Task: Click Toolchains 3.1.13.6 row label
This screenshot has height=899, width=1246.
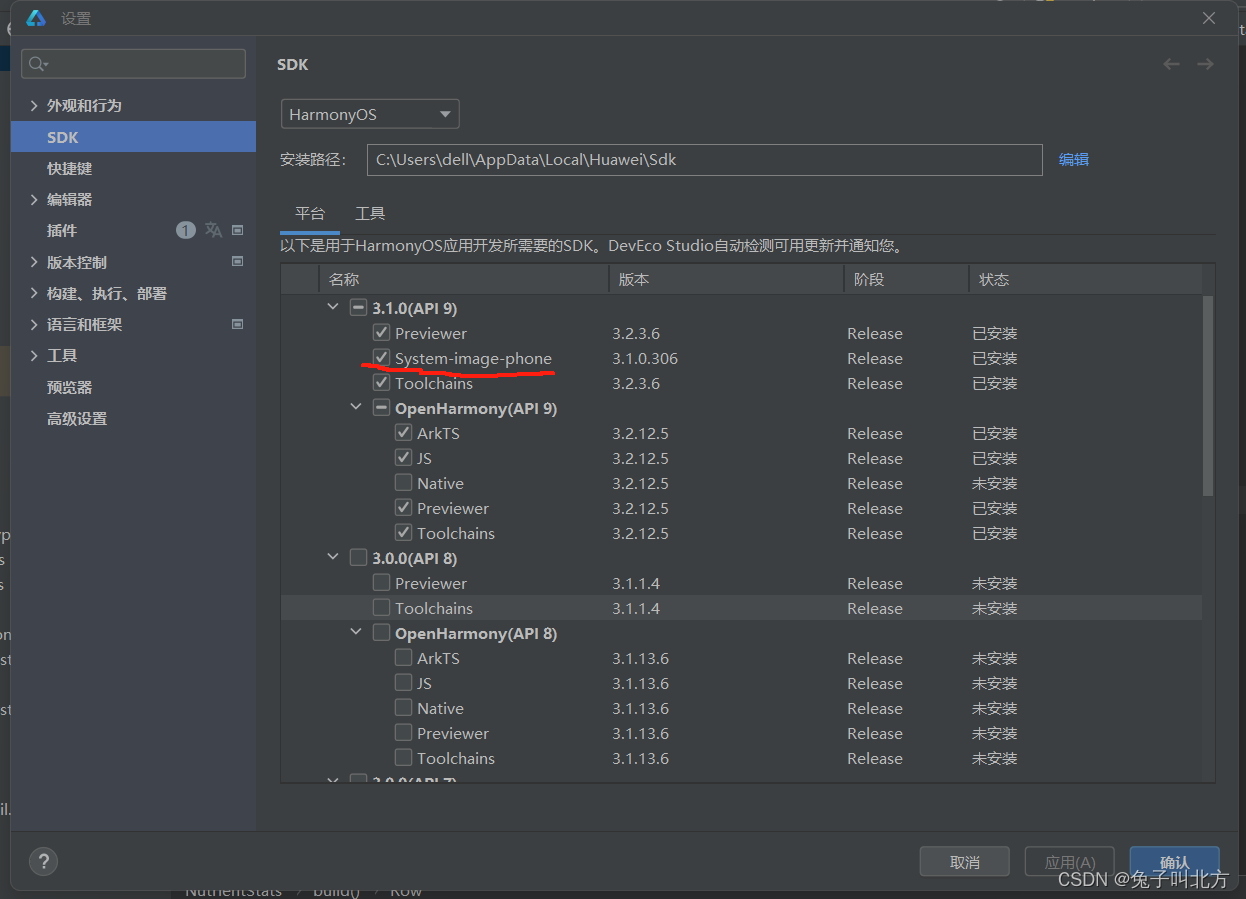Action: (456, 758)
